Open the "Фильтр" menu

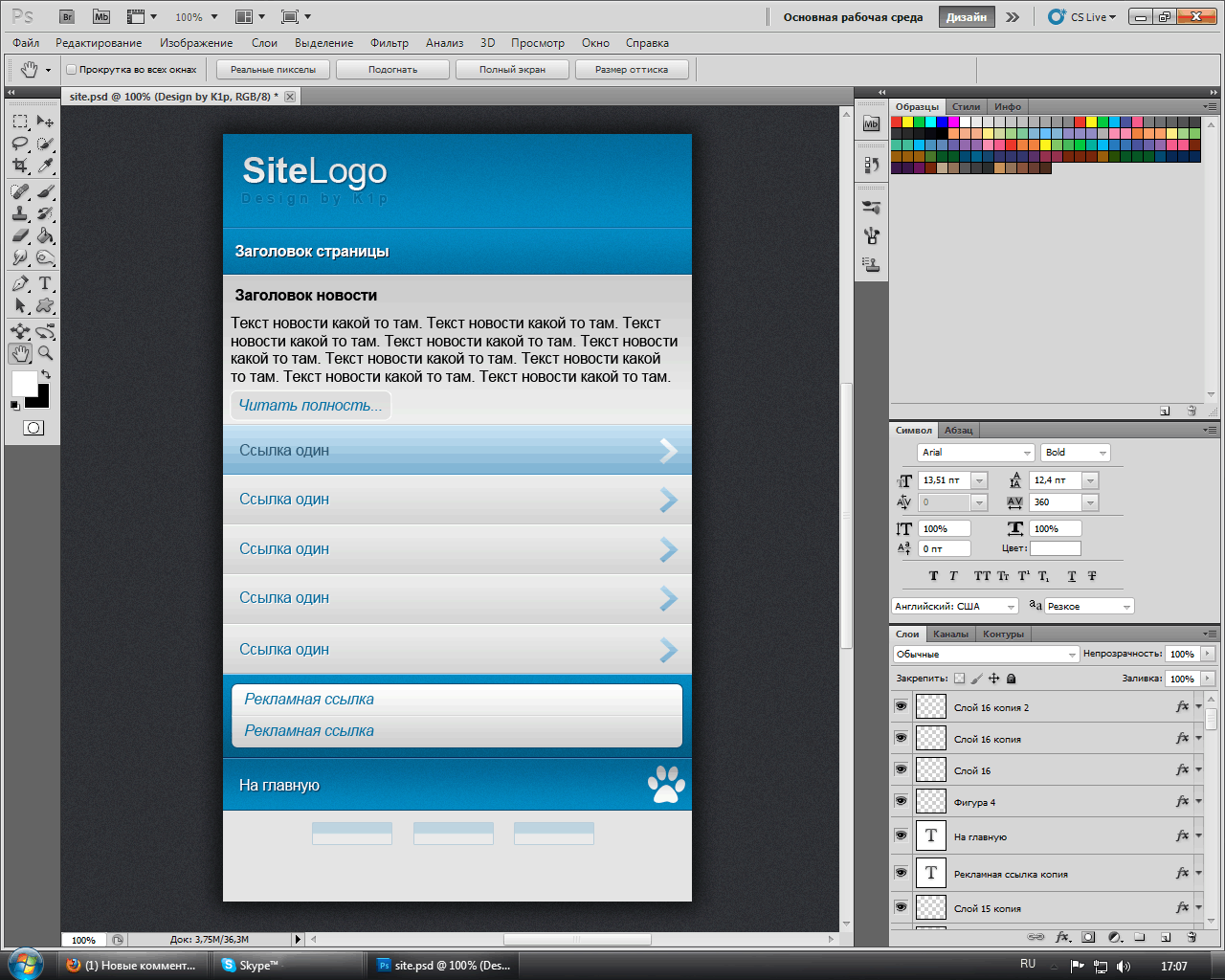tap(389, 43)
